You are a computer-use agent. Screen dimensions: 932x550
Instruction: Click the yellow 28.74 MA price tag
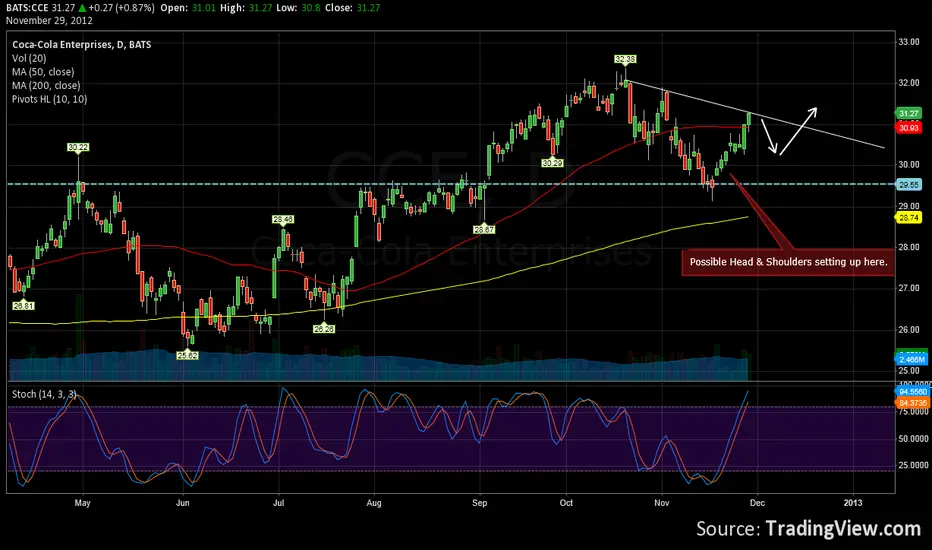[909, 218]
